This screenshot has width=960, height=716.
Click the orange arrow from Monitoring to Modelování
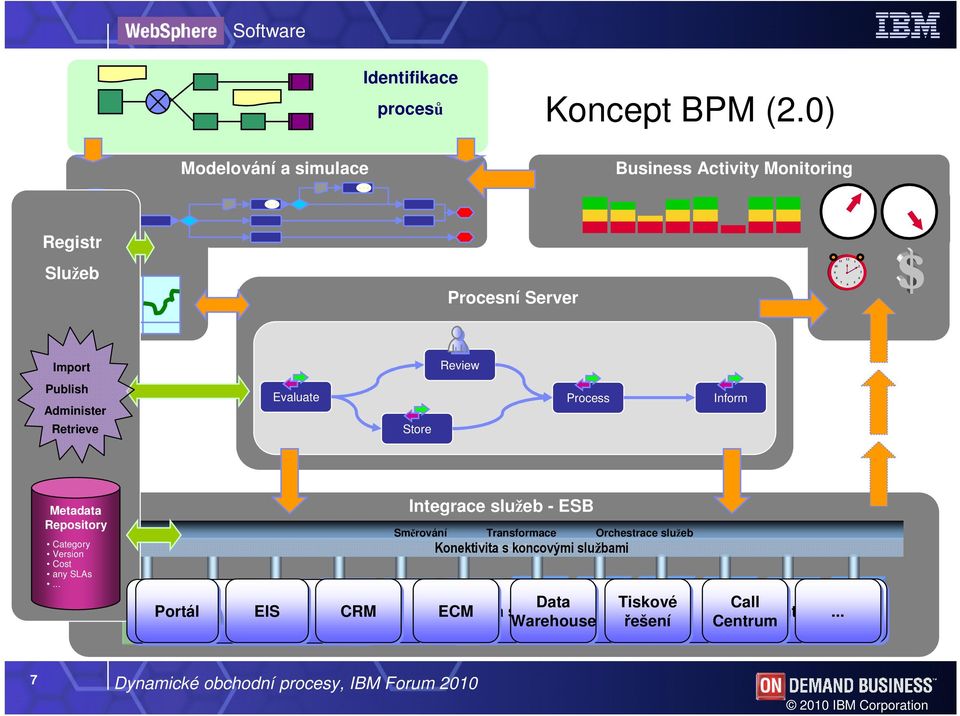click(x=501, y=179)
